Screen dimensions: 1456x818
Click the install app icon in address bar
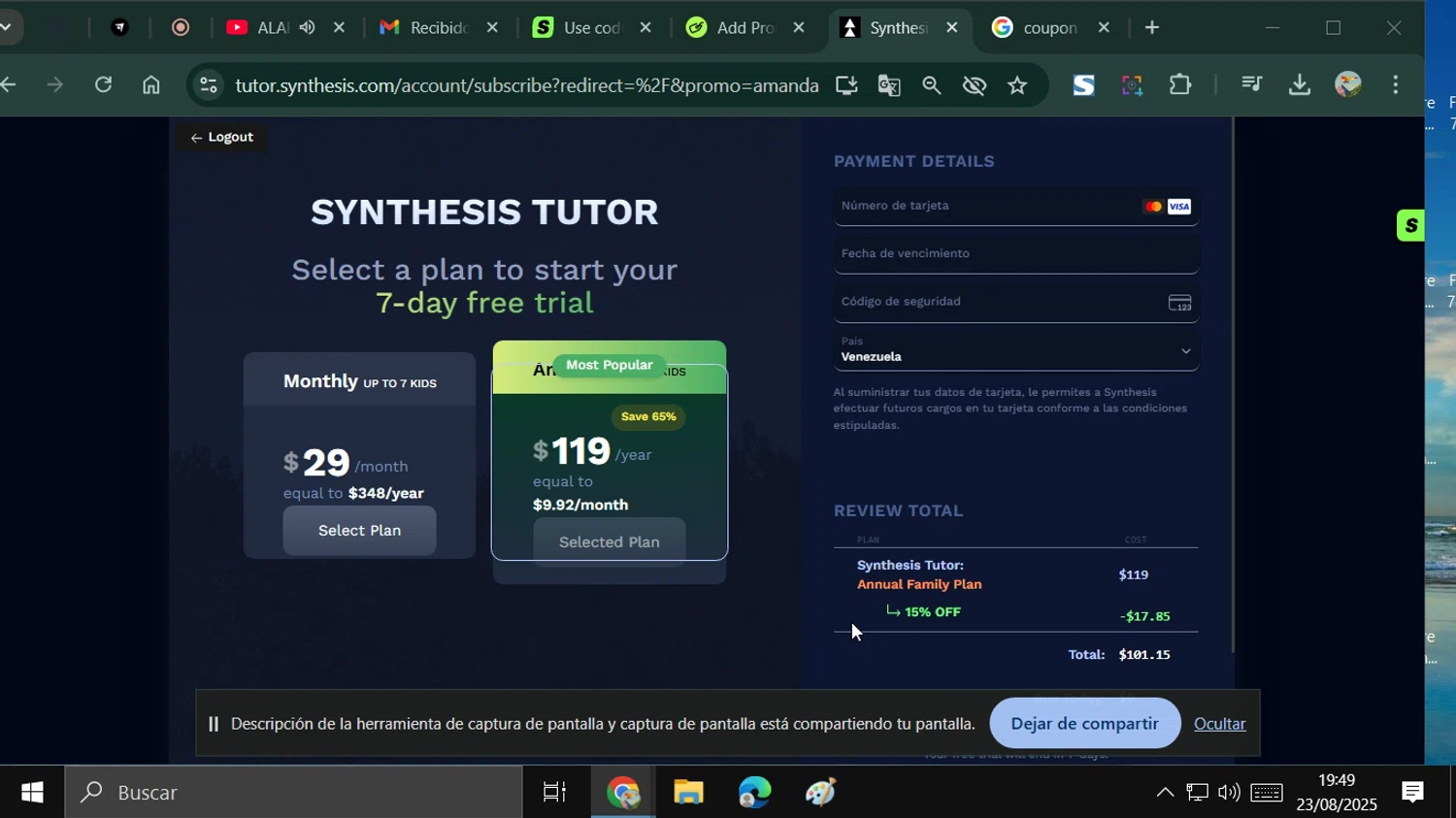click(846, 85)
